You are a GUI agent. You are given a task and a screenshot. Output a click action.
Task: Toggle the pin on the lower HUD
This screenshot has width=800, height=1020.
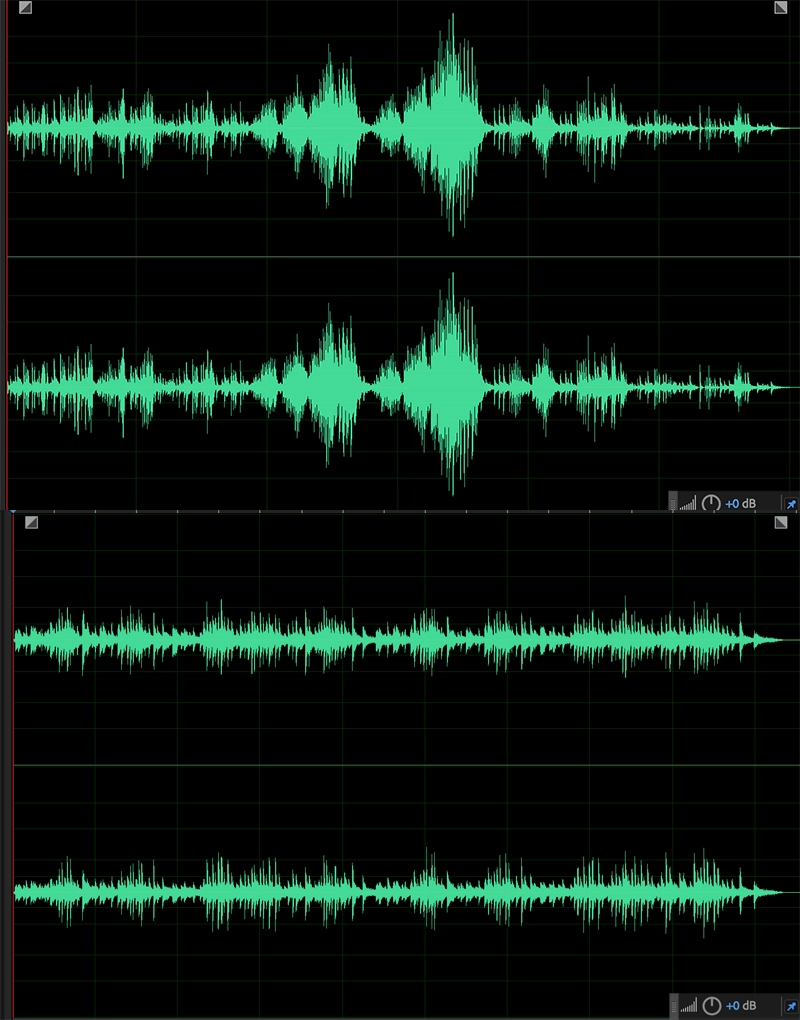[791, 1005]
